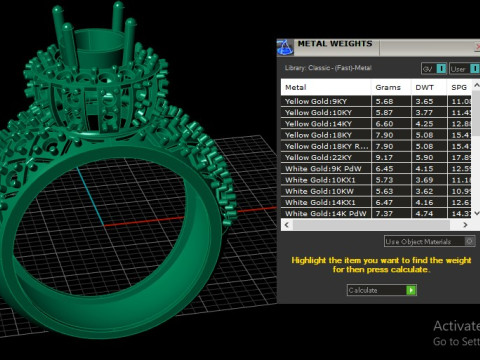Click the 9.17 grams value
This screenshot has height=360, width=480.
384,157
